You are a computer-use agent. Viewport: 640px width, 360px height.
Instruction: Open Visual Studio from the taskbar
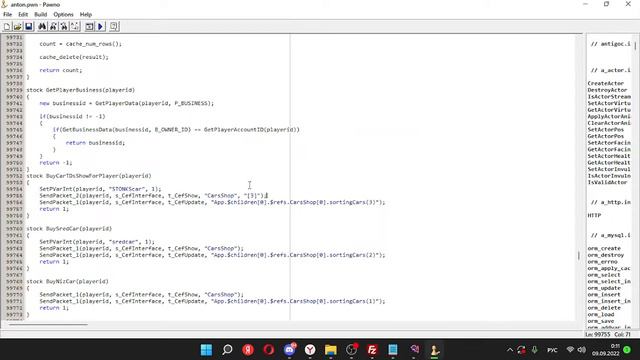[x=414, y=350]
